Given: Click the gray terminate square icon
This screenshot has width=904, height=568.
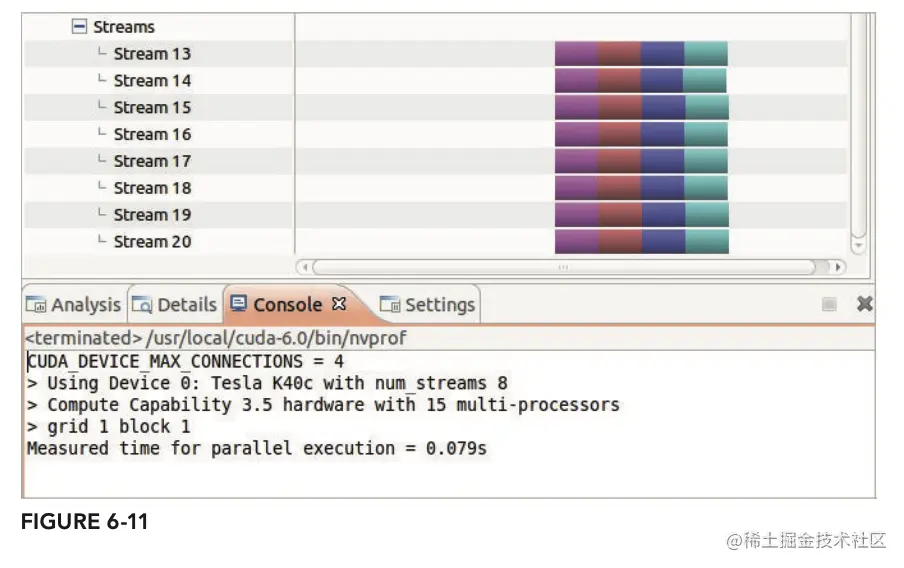Looking at the screenshot, I should click(829, 304).
